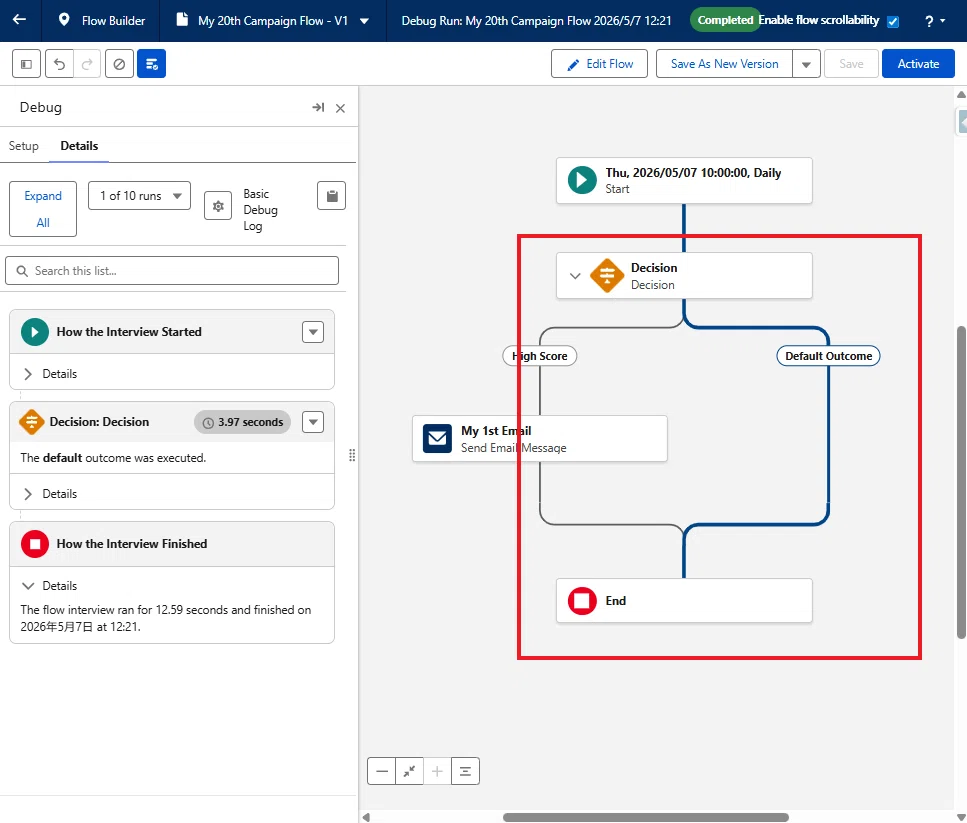Click the prohibited circle toolbar icon

coord(120,63)
